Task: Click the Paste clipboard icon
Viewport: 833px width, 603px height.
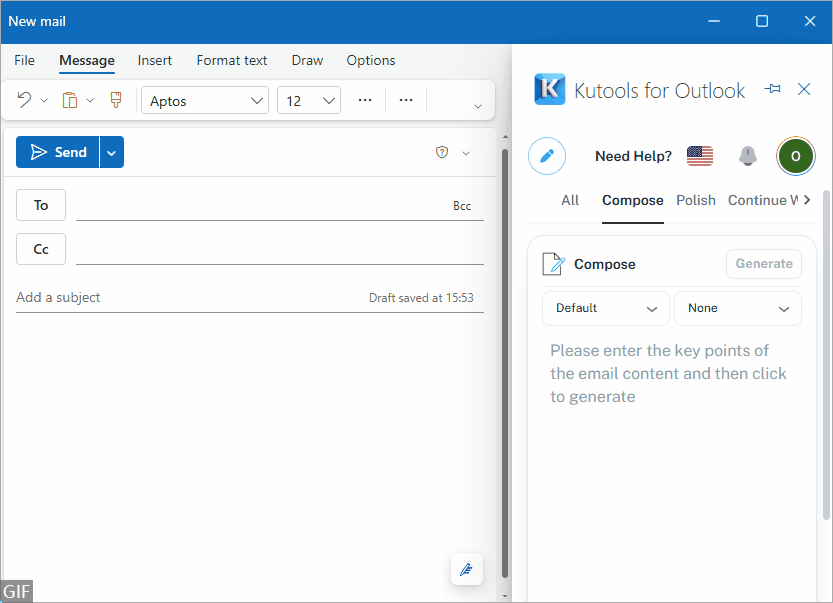Action: pos(70,100)
